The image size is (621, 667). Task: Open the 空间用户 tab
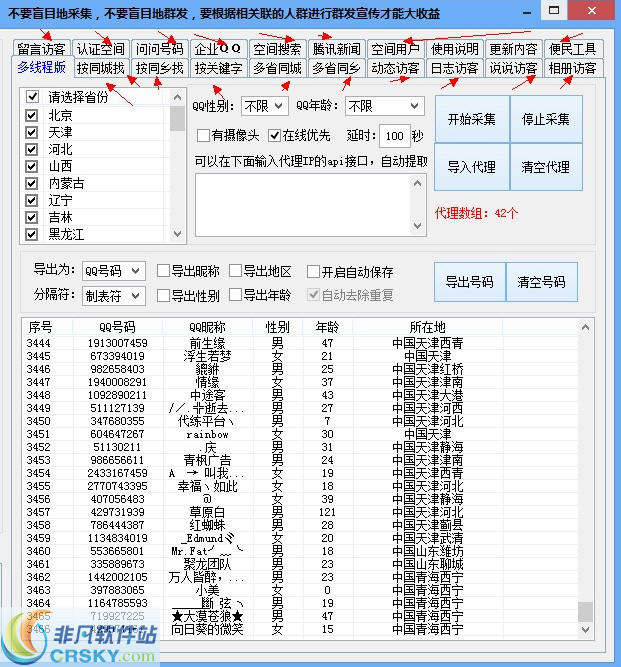point(395,49)
